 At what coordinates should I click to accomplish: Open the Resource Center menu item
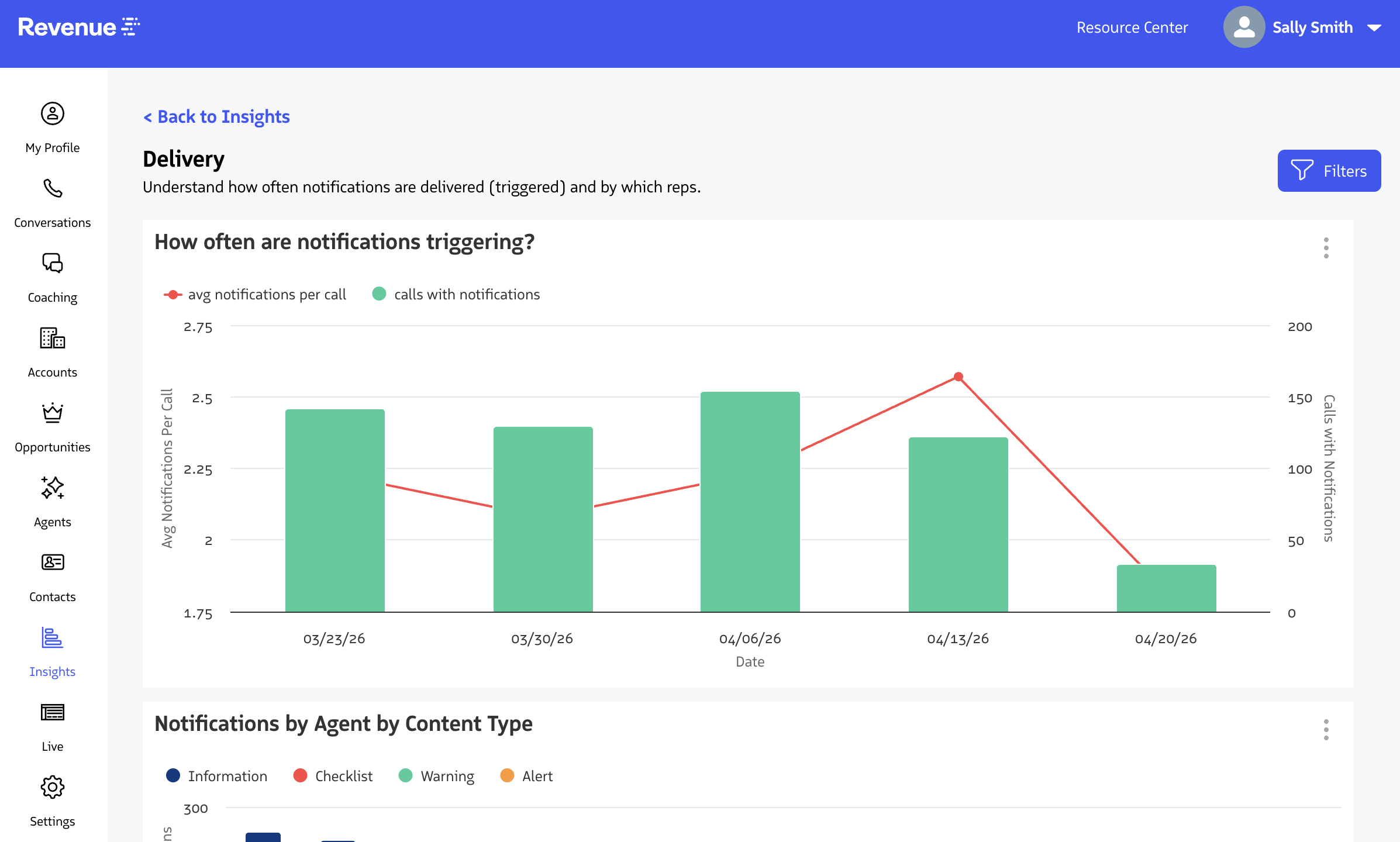click(x=1132, y=28)
